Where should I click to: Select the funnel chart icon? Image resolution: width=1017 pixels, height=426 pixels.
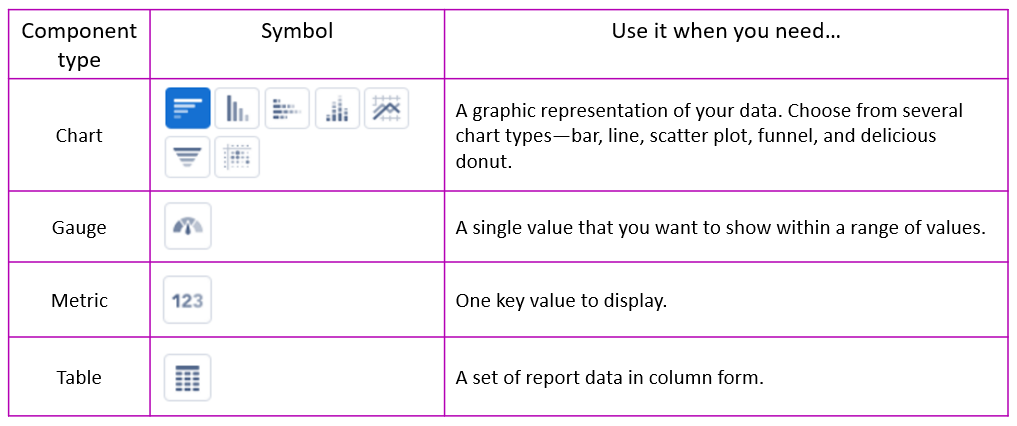tap(187, 156)
